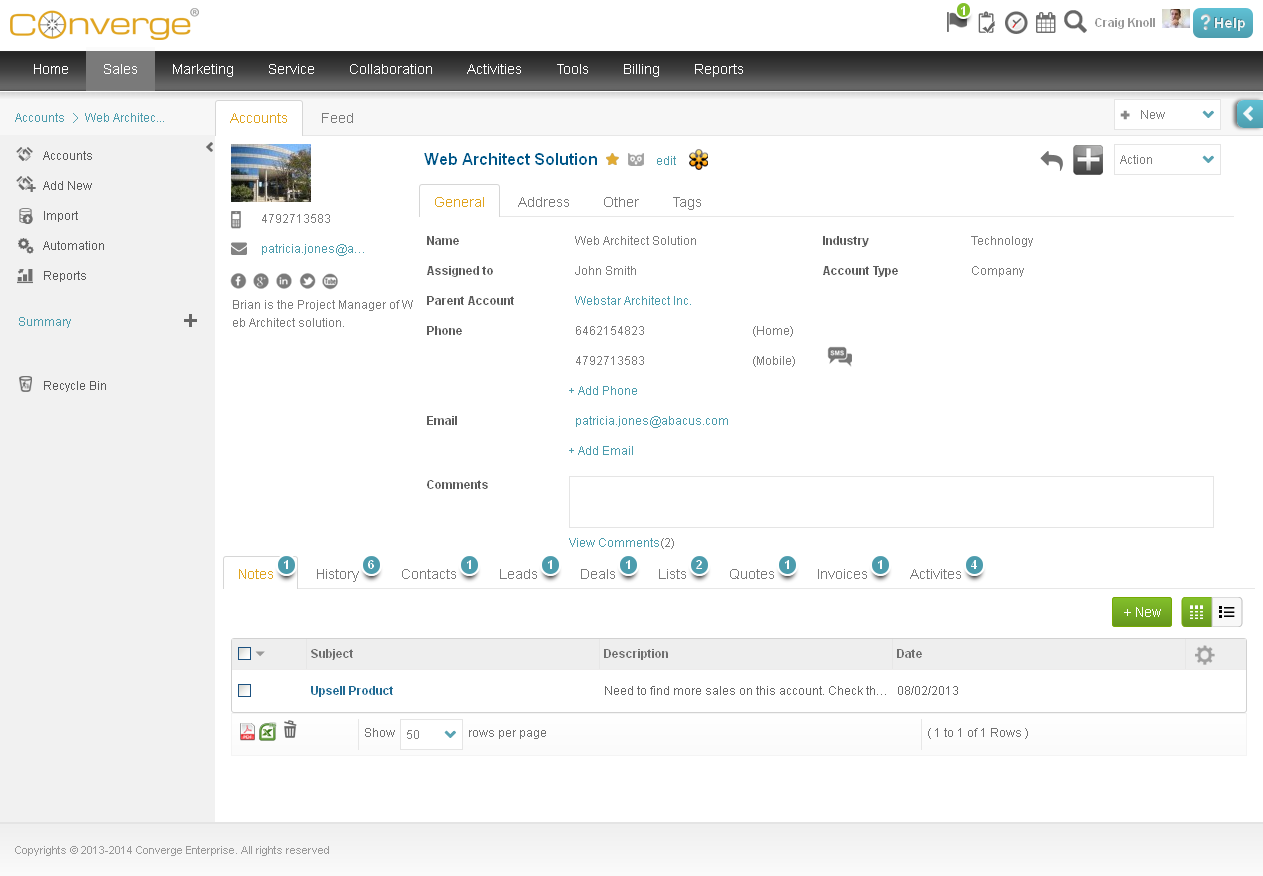This screenshot has height=876, width=1263.
Task: Click the account building photo thumbnail
Action: tap(271, 173)
